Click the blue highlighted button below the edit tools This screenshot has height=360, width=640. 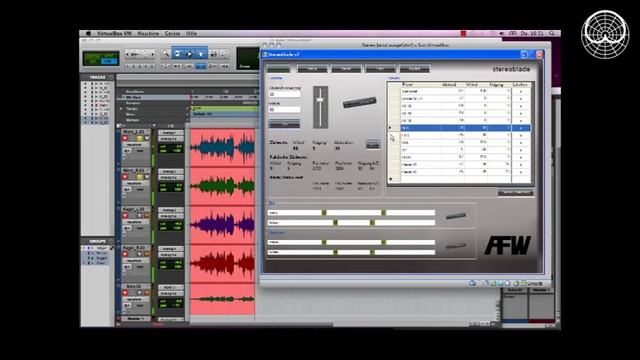pyautogui.click(x=201, y=66)
